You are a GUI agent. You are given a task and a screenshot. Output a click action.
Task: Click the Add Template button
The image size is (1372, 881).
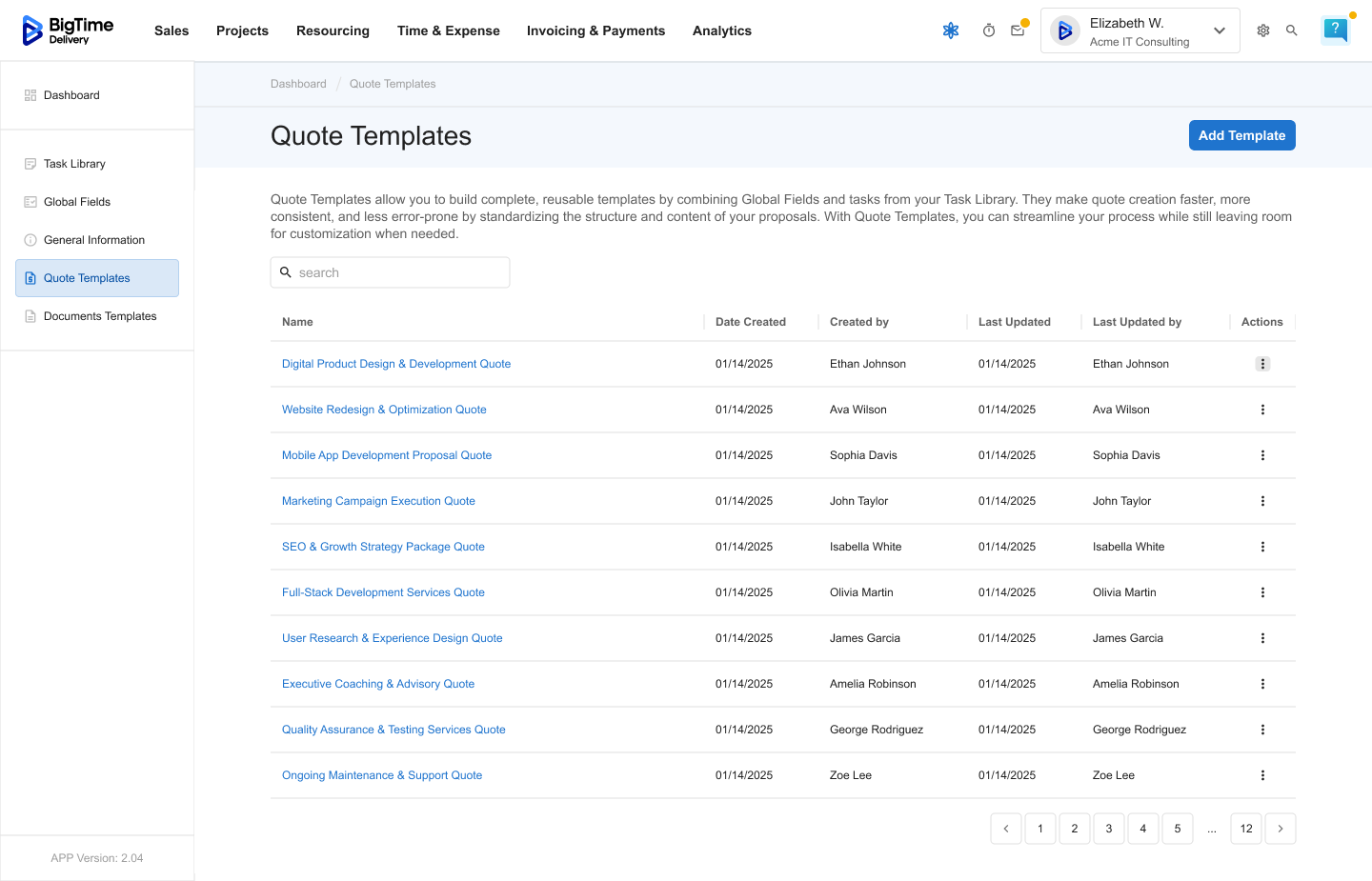coord(1241,135)
